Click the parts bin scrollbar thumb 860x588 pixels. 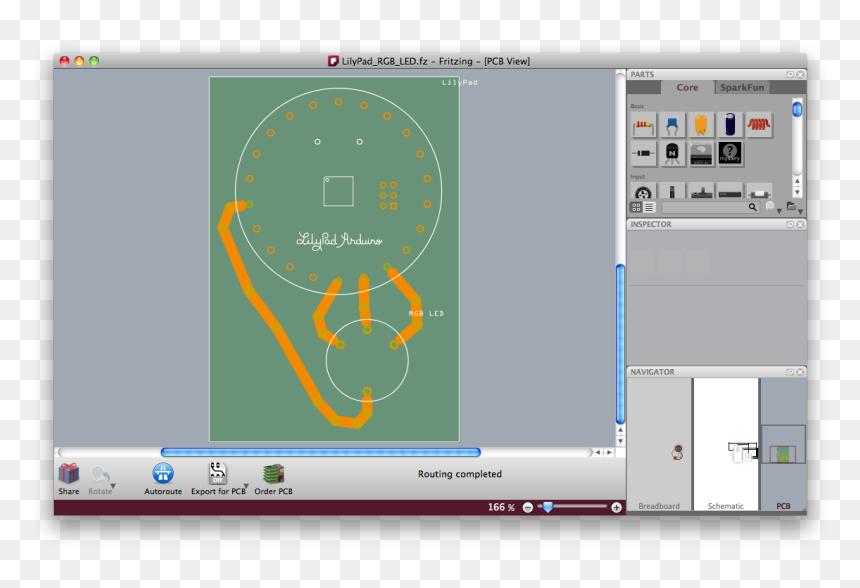tap(797, 109)
